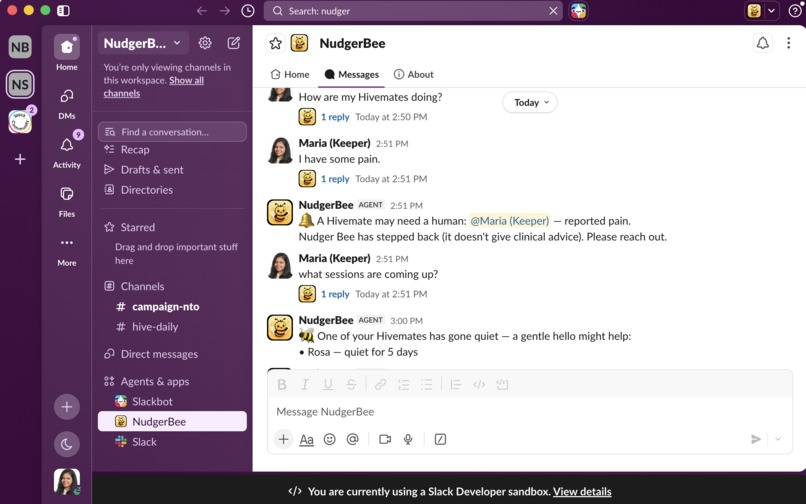Screen dimensions: 806x504
Task: Toggle italic formatting
Action: [x=305, y=385]
